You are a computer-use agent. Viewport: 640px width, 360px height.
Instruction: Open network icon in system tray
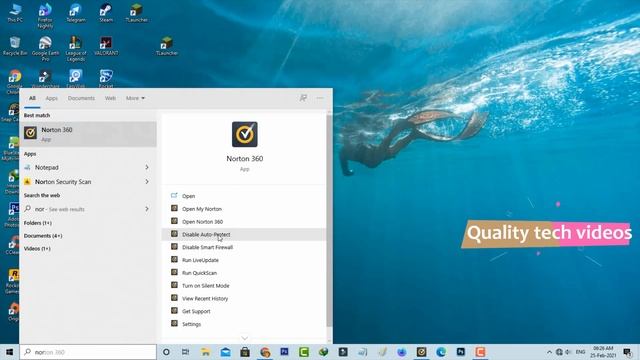click(559, 352)
